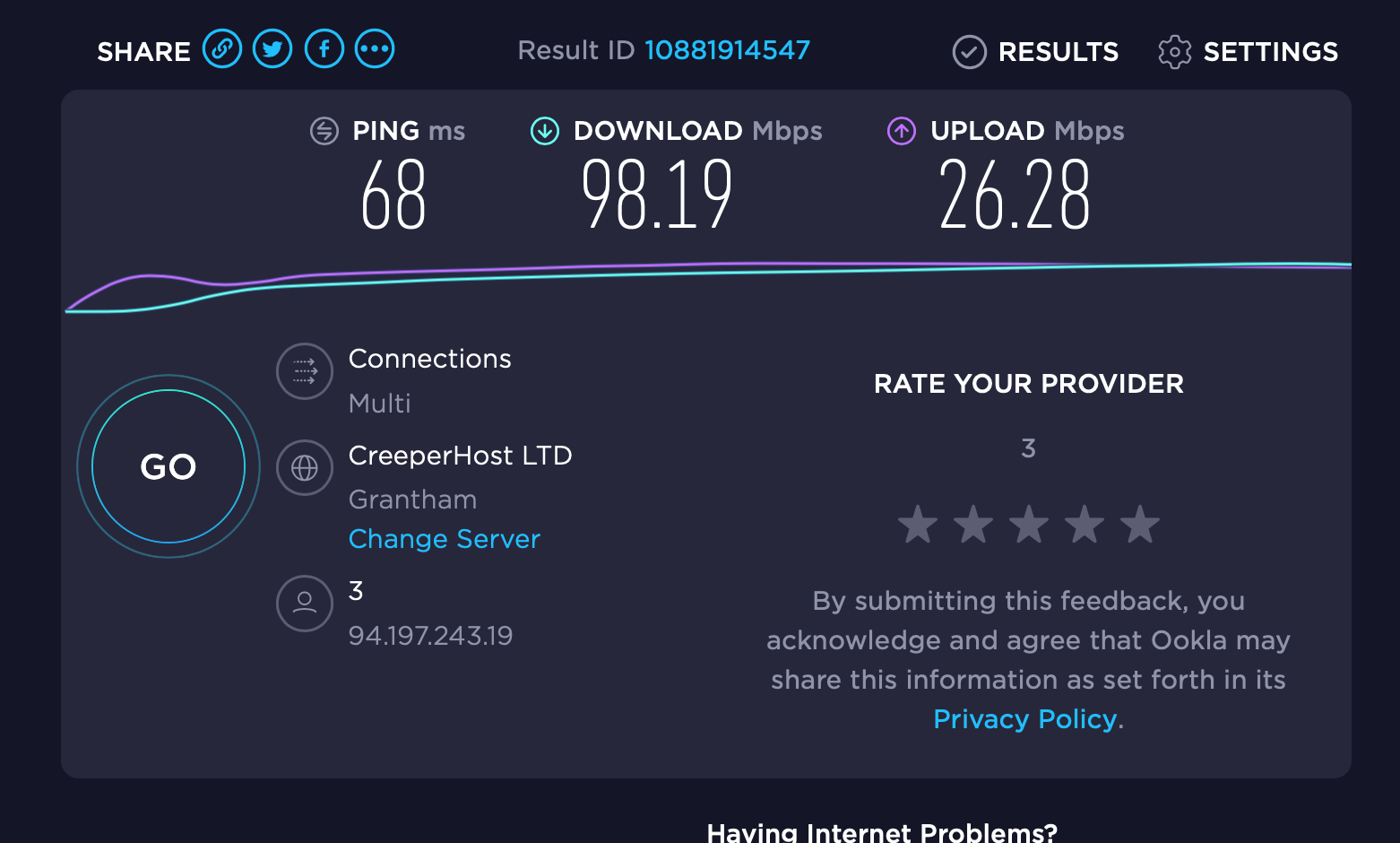The width and height of the screenshot is (1400, 843).
Task: Click the download arrow icon
Action: (544, 131)
